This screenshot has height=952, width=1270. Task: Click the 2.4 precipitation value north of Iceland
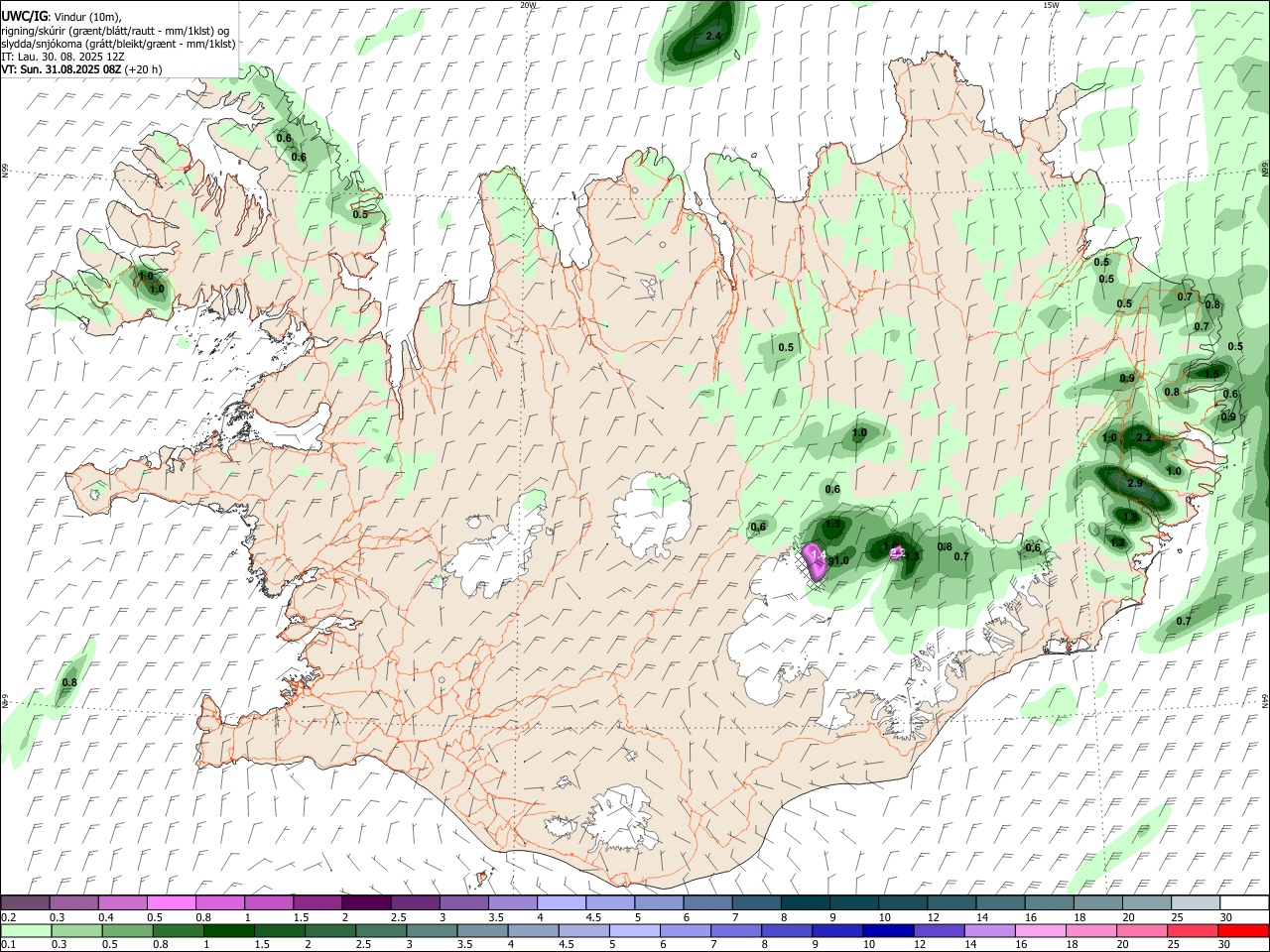[712, 37]
